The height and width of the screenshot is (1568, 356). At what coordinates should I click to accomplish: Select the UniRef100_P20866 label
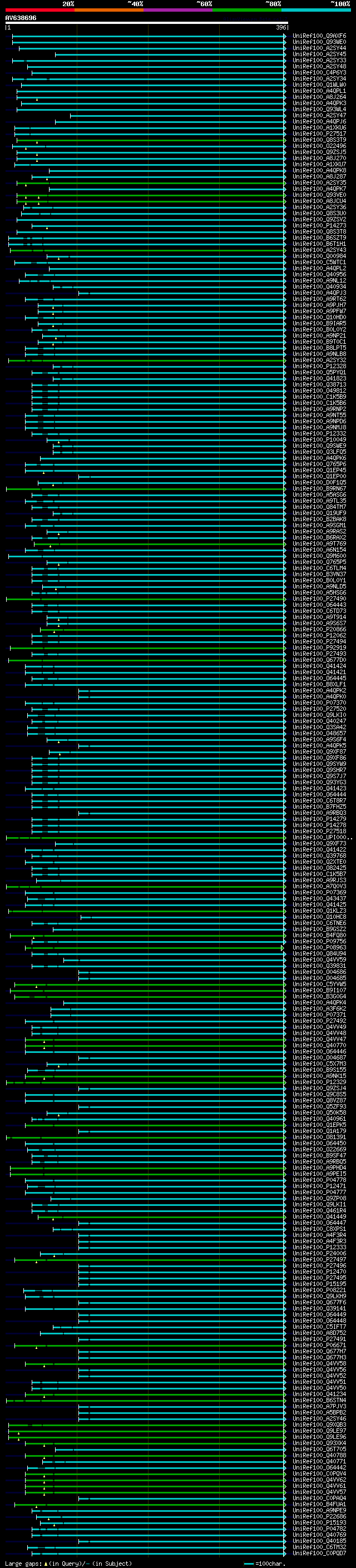(319, 630)
